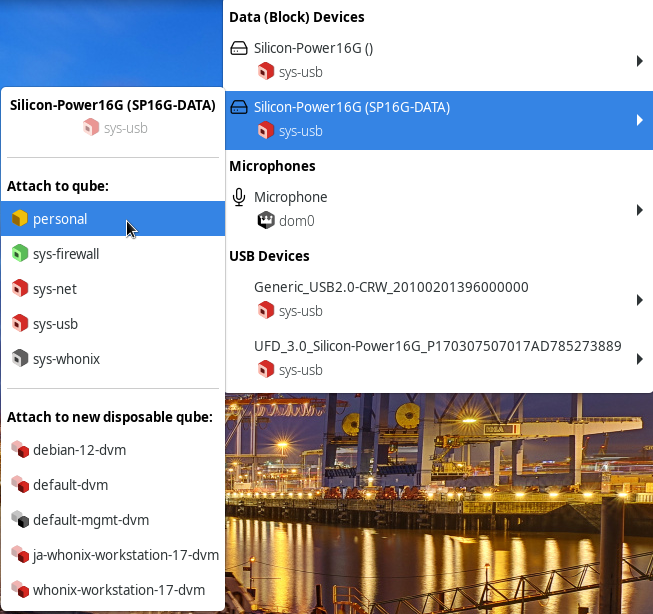The height and width of the screenshot is (614, 653).
Task: Select Generic_USB2.0-CRW_20100201396000000 USB device
Action: [439, 300]
